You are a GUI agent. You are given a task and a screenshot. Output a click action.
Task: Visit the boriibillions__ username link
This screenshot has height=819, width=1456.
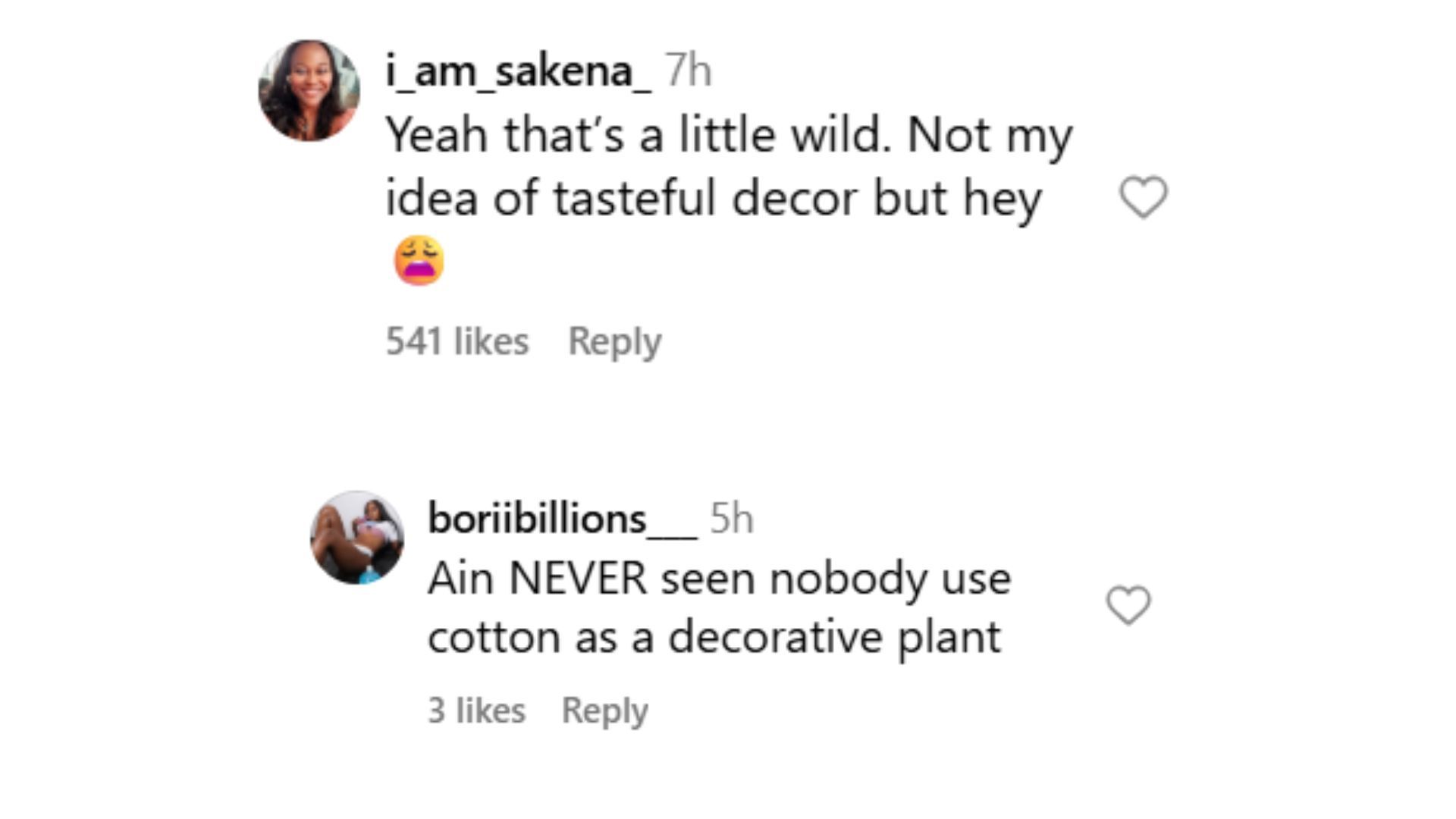point(561,519)
